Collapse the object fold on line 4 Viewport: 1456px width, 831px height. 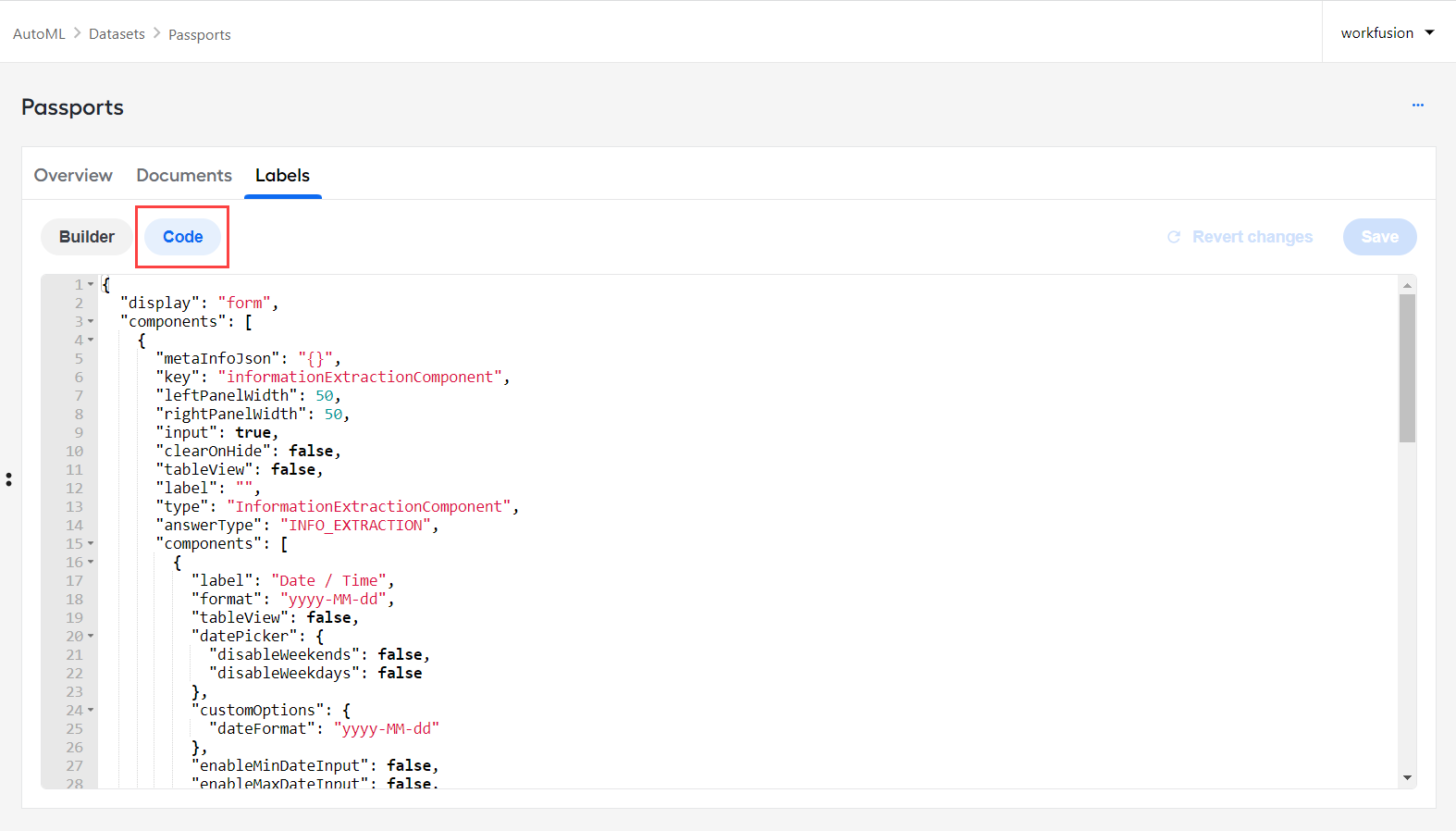(x=91, y=340)
